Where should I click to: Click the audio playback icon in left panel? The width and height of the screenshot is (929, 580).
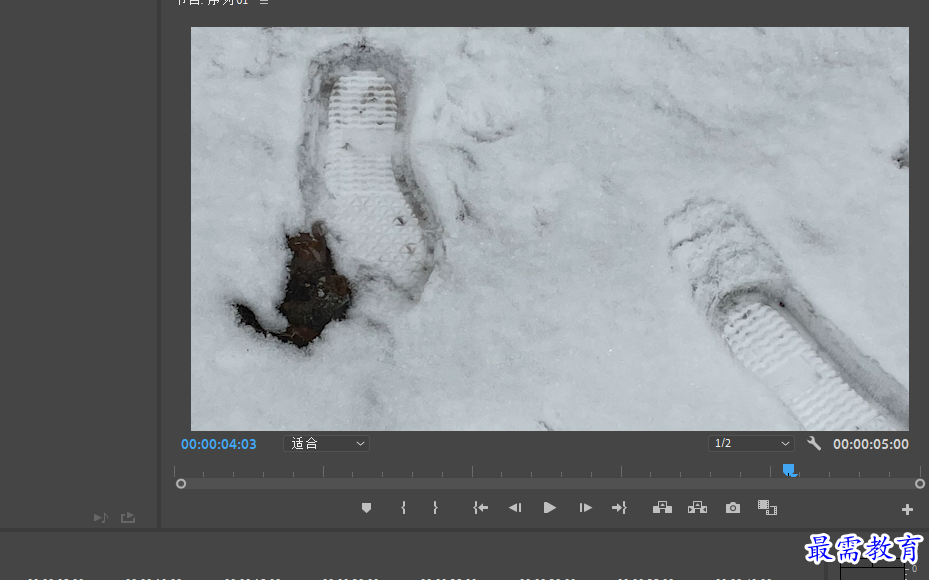click(x=101, y=518)
